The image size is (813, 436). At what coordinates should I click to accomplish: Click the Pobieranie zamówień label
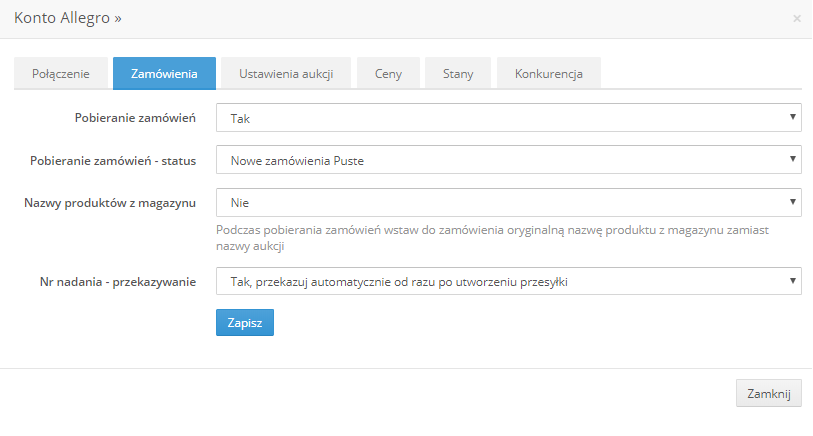tap(135, 118)
